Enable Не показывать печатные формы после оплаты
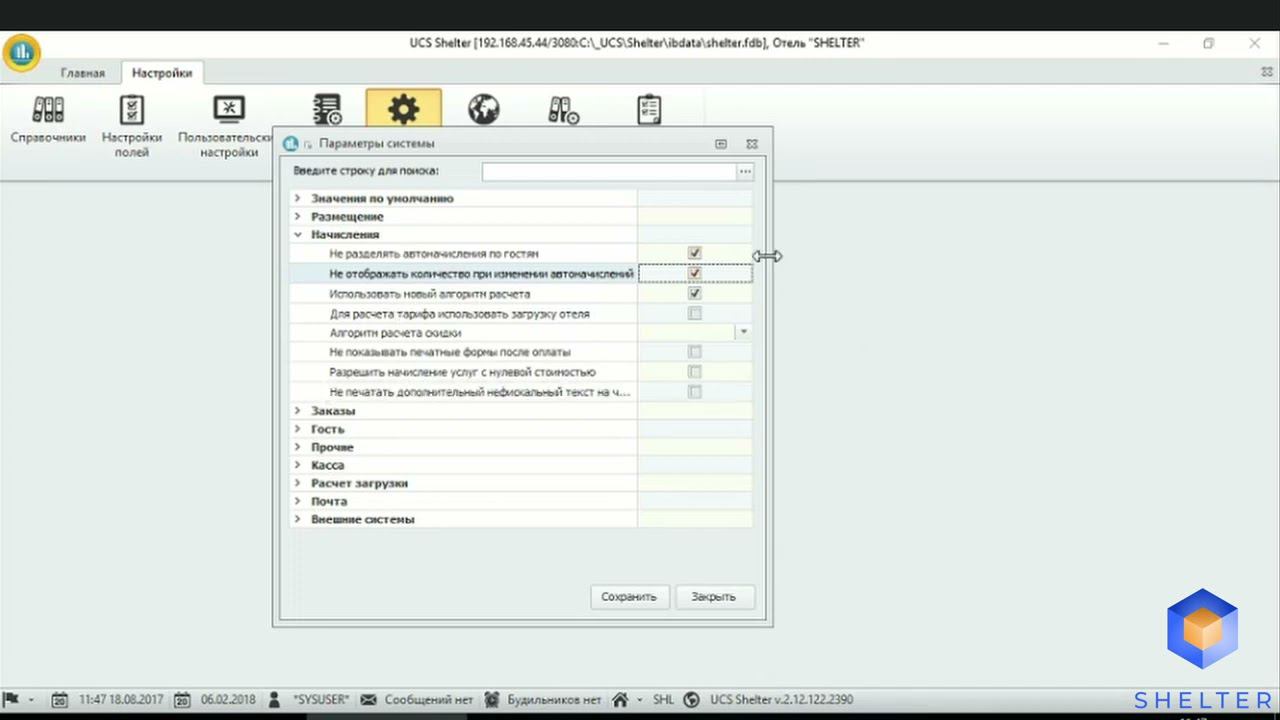This screenshot has width=1280, height=720. [695, 352]
